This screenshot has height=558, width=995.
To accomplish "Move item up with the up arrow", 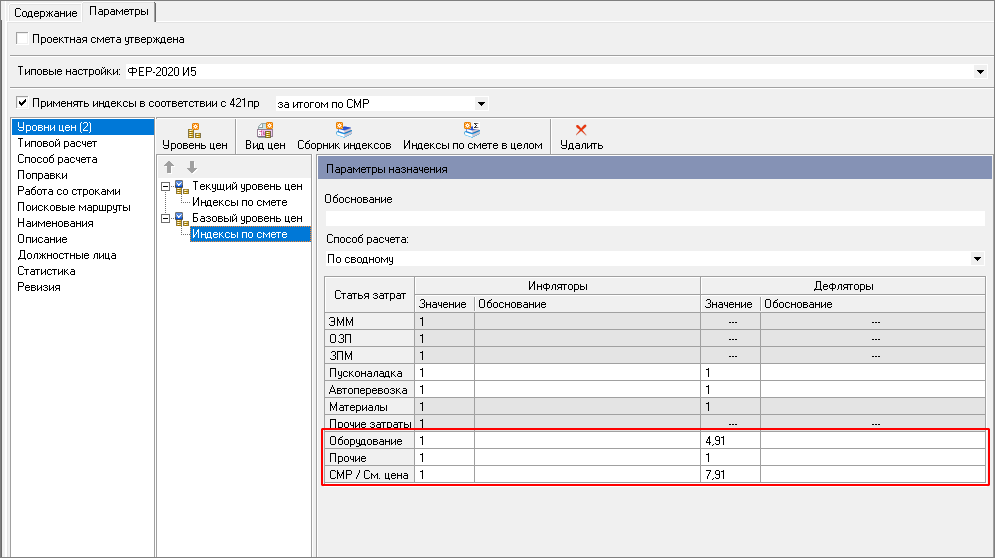I will point(169,167).
